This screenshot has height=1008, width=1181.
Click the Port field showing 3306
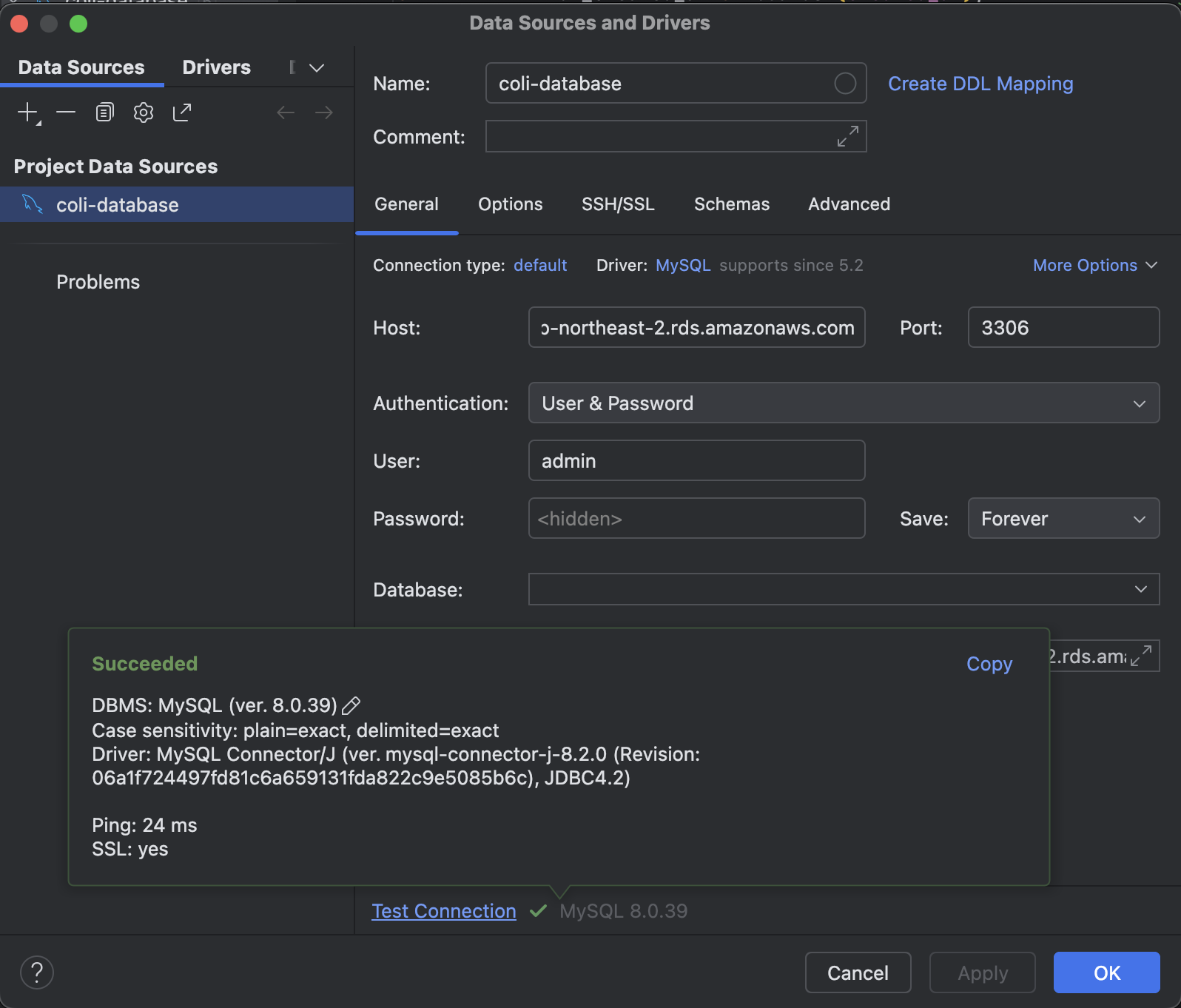pyautogui.click(x=1063, y=327)
